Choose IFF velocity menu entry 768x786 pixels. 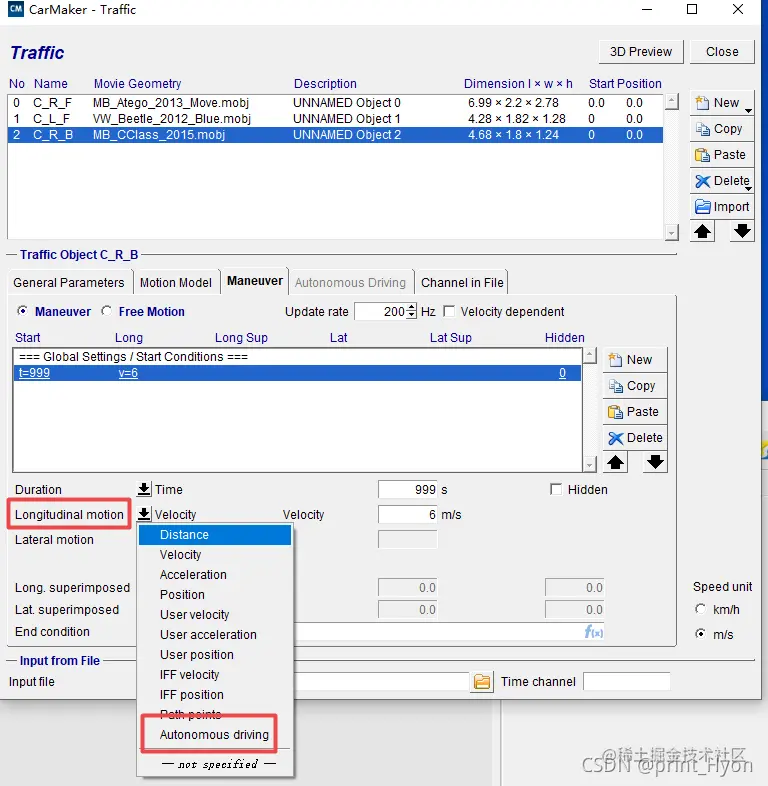click(x=215, y=675)
